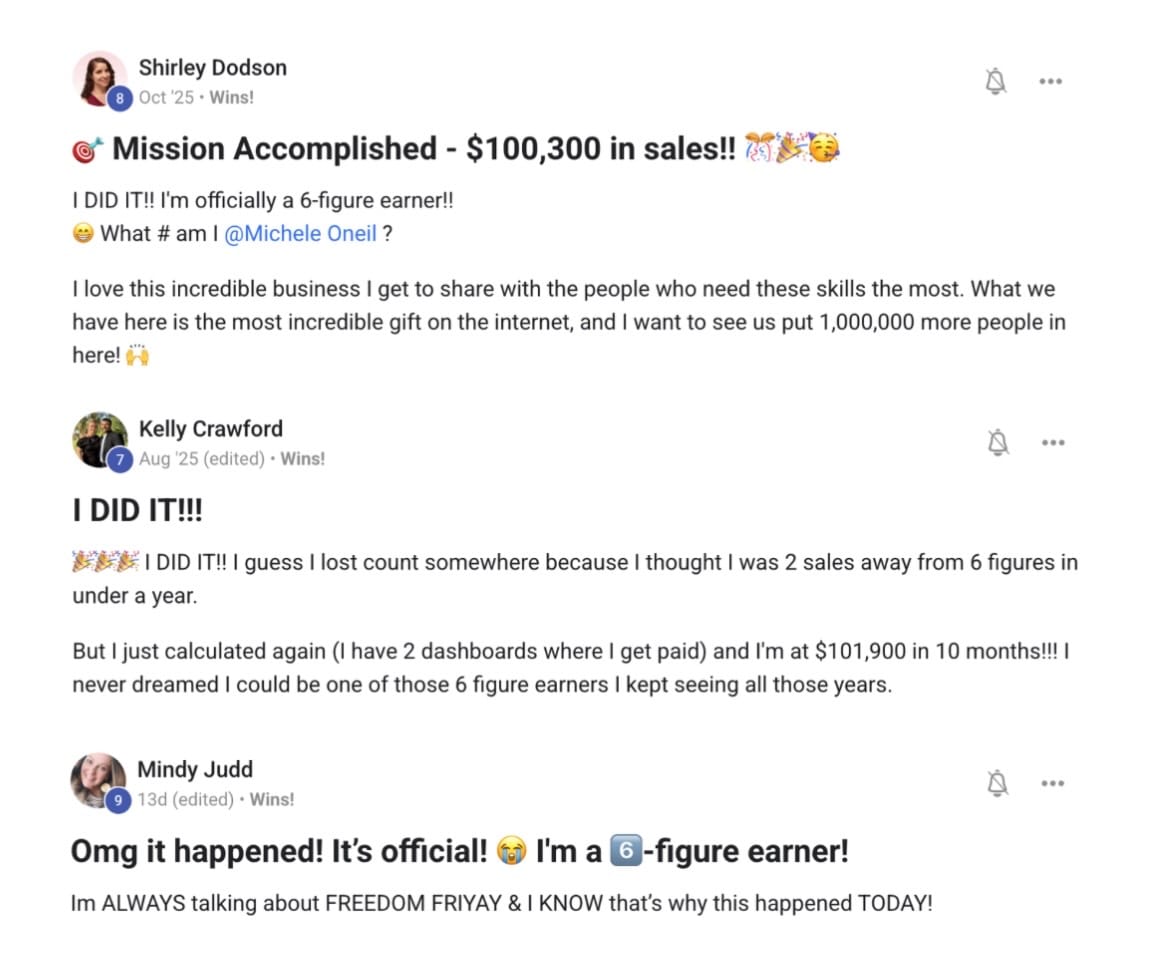The width and height of the screenshot is (1170, 980).
Task: Click the Kelly Crawford author name
Action: [210, 429]
